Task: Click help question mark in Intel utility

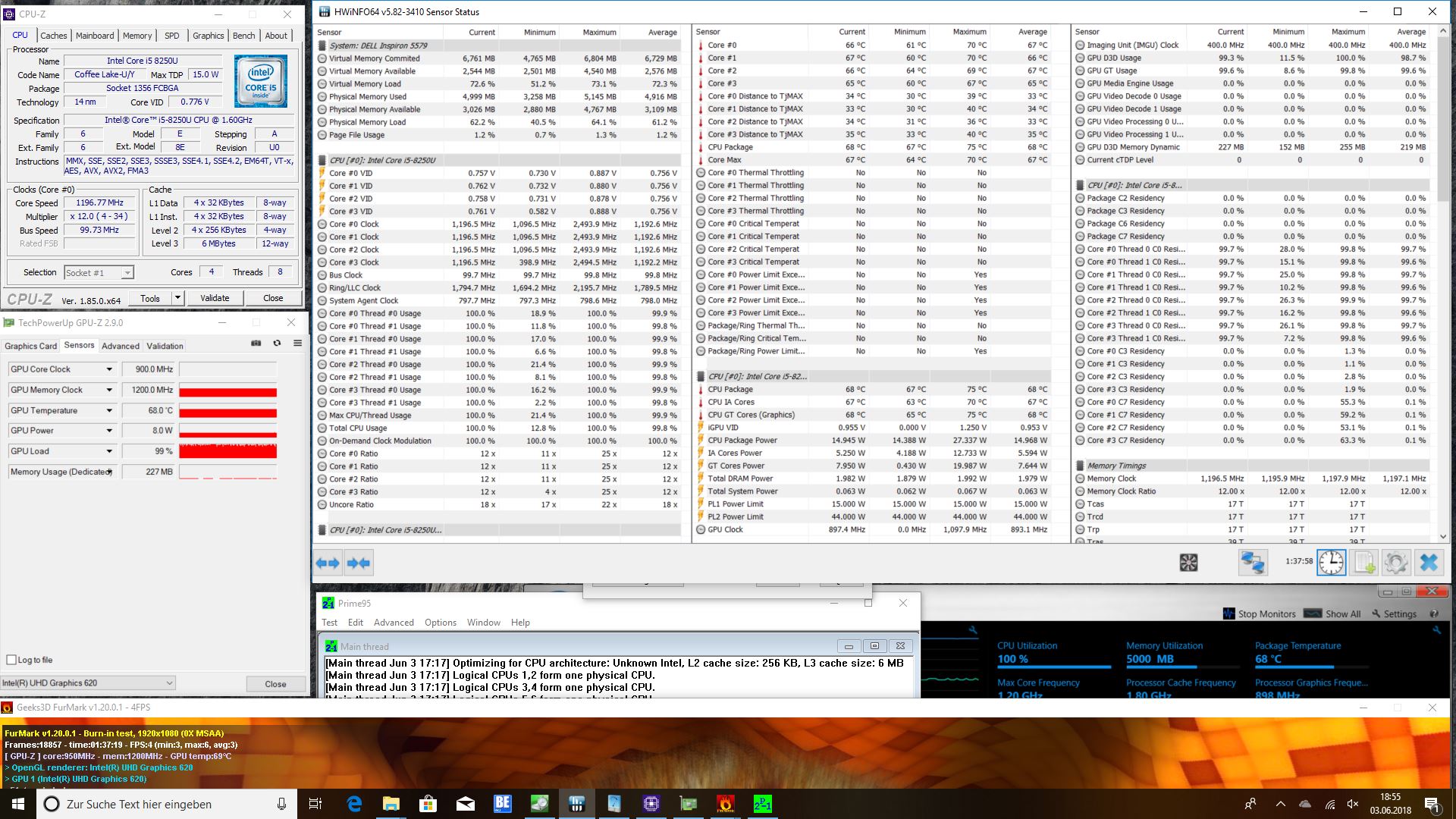Action: tap(1433, 613)
